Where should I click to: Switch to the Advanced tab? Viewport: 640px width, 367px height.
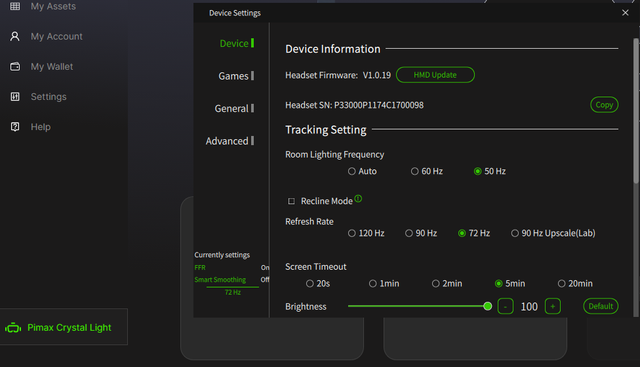[x=229, y=141]
